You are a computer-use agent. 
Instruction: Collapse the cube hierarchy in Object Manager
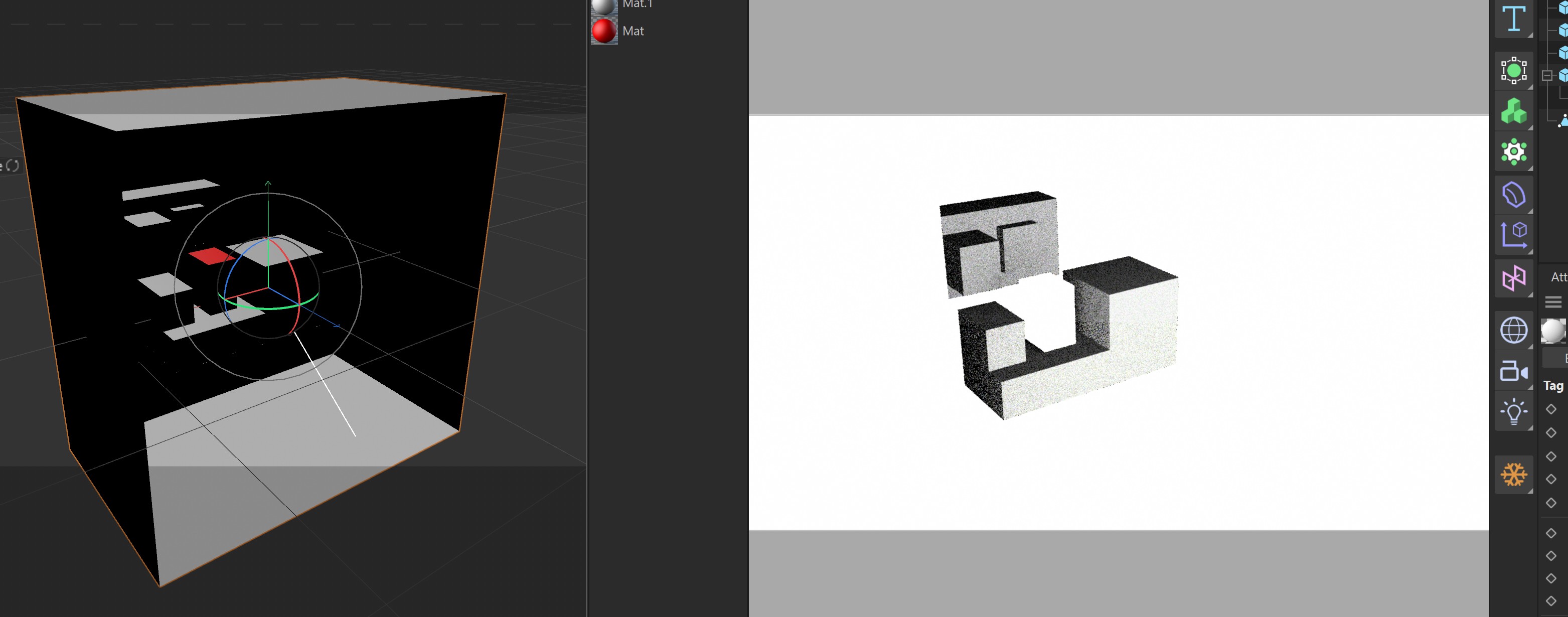pos(1547,75)
